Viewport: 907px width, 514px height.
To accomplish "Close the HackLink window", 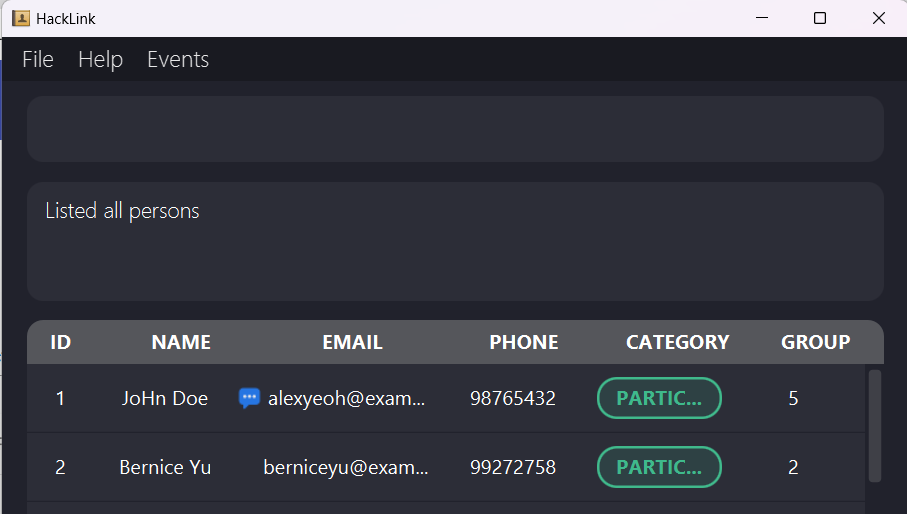I will [879, 18].
